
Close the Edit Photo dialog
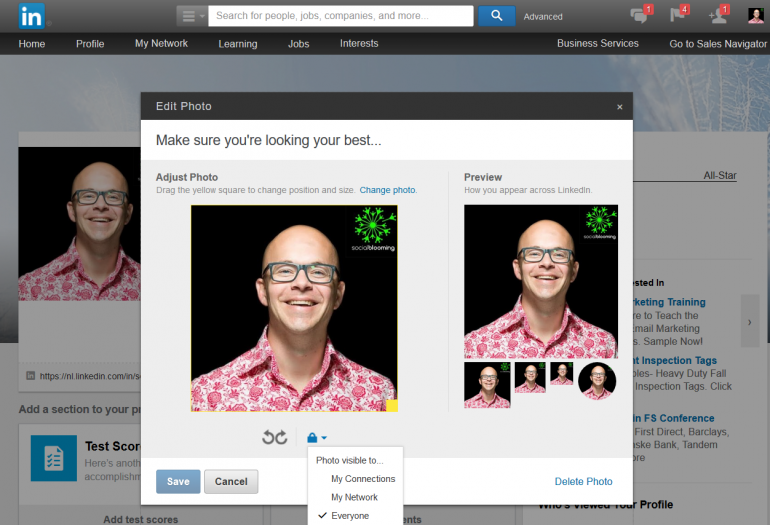[x=620, y=107]
